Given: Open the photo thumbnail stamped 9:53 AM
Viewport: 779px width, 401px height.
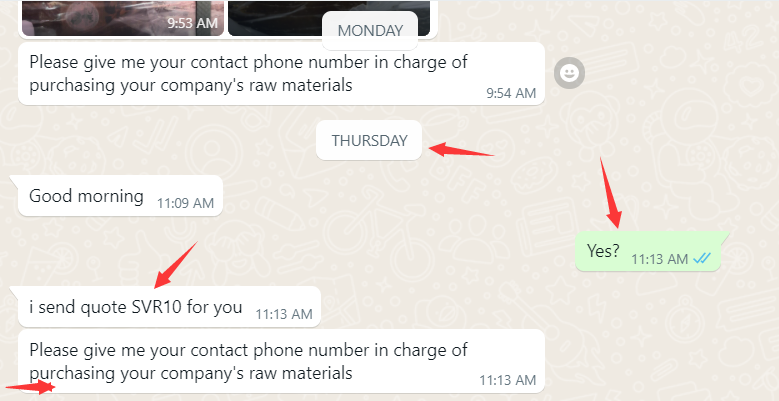Looking at the screenshot, I should [121, 18].
